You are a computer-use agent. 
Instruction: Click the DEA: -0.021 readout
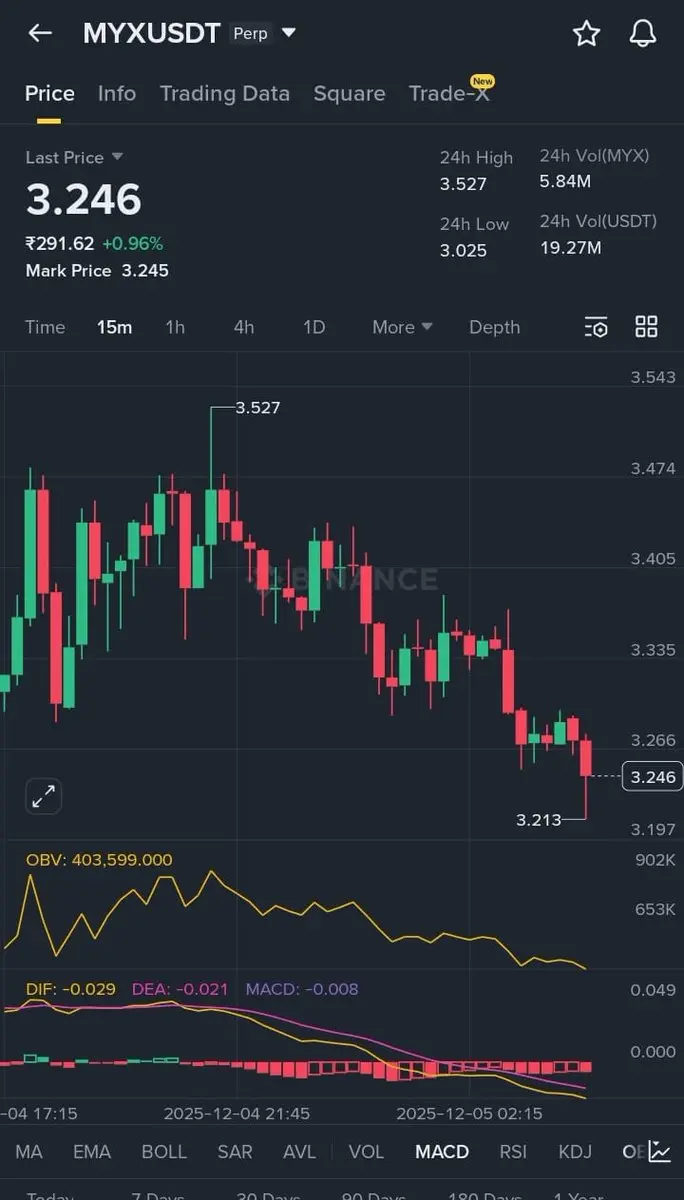182,989
